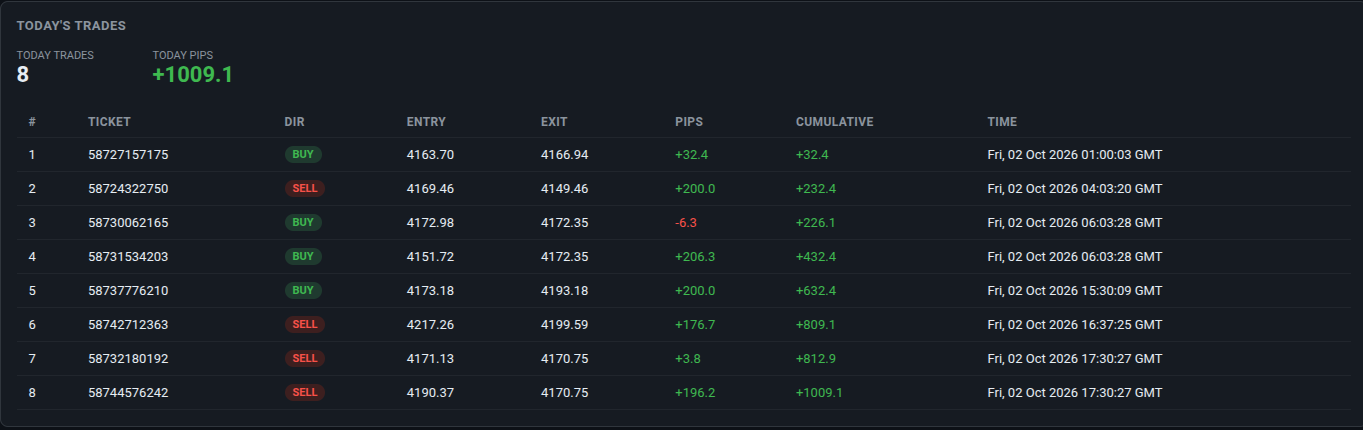
Task: Select ticket number 58730062165
Action: tap(128, 223)
